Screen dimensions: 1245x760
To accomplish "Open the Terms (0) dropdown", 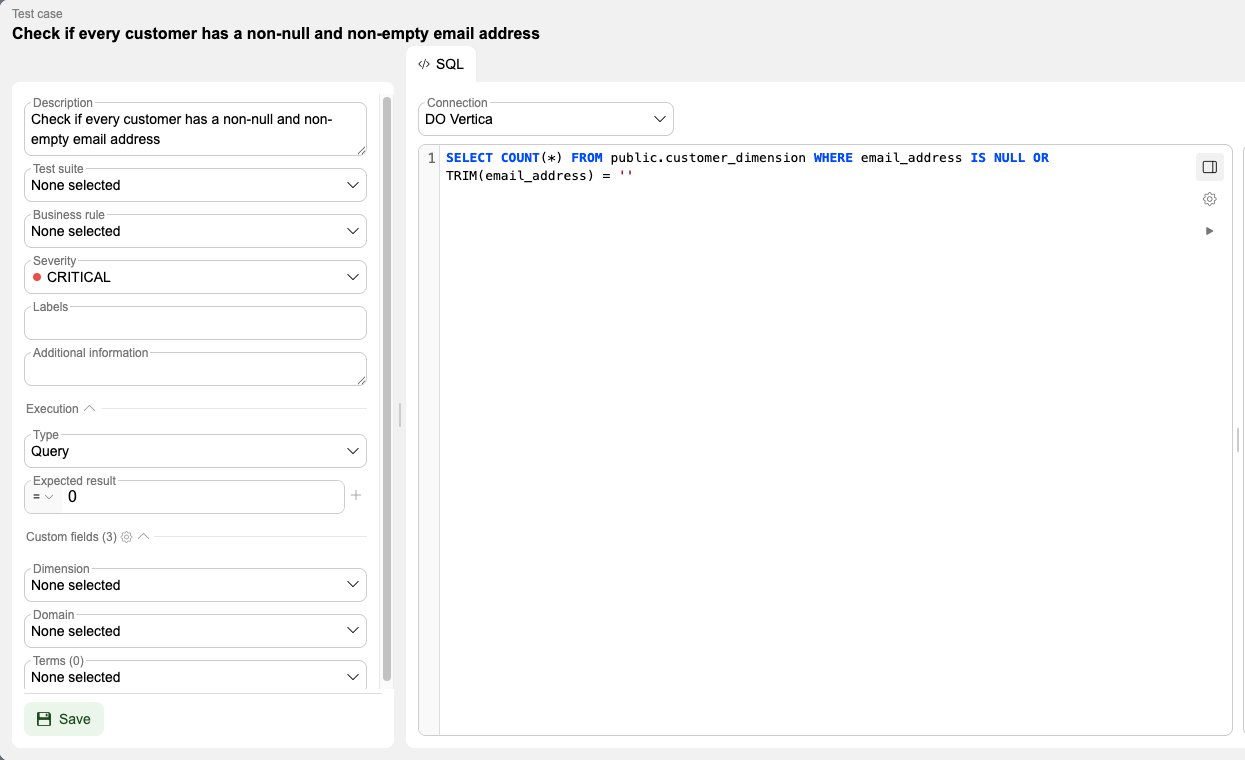I will [195, 676].
